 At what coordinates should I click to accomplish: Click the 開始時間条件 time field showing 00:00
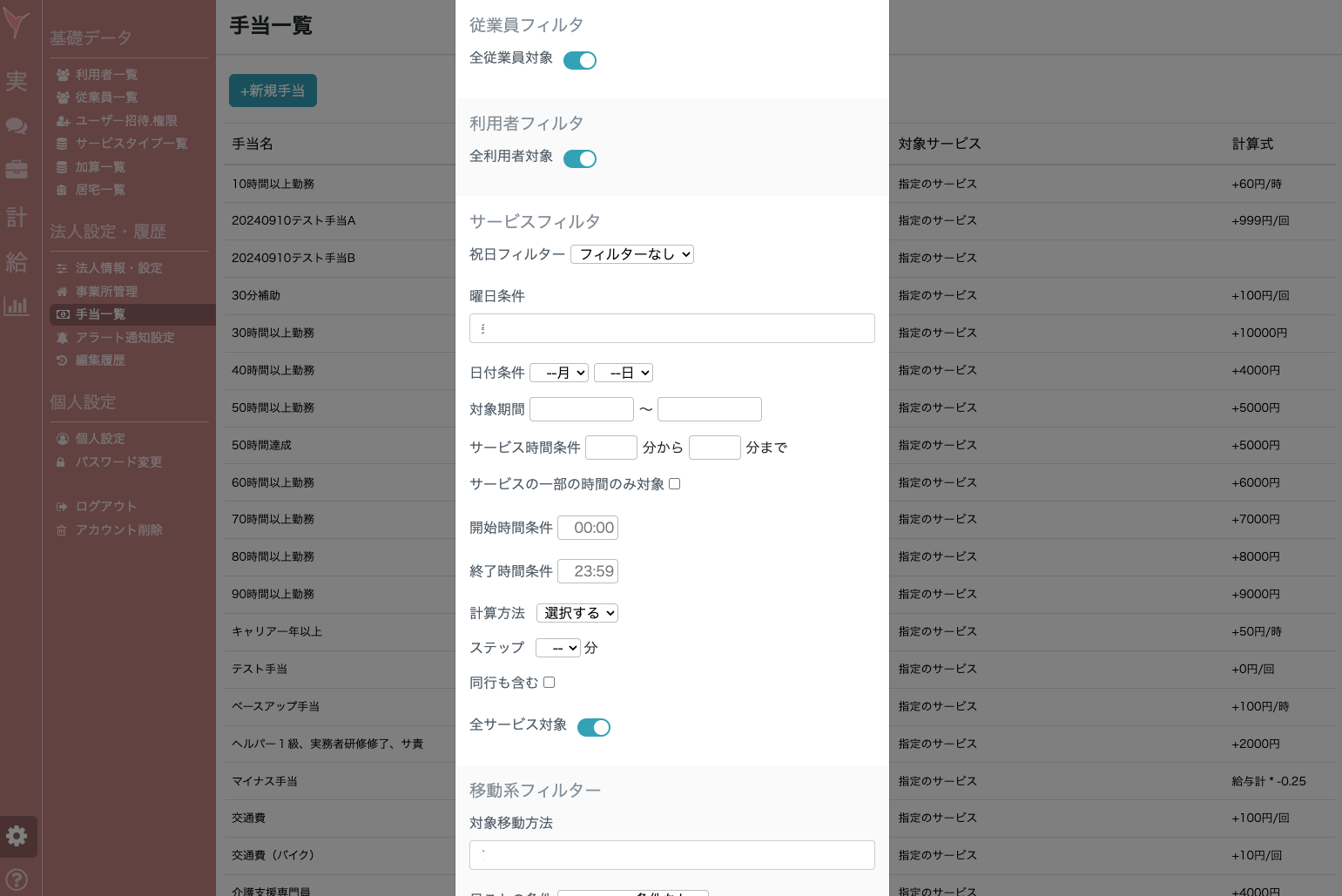pyautogui.click(x=587, y=528)
